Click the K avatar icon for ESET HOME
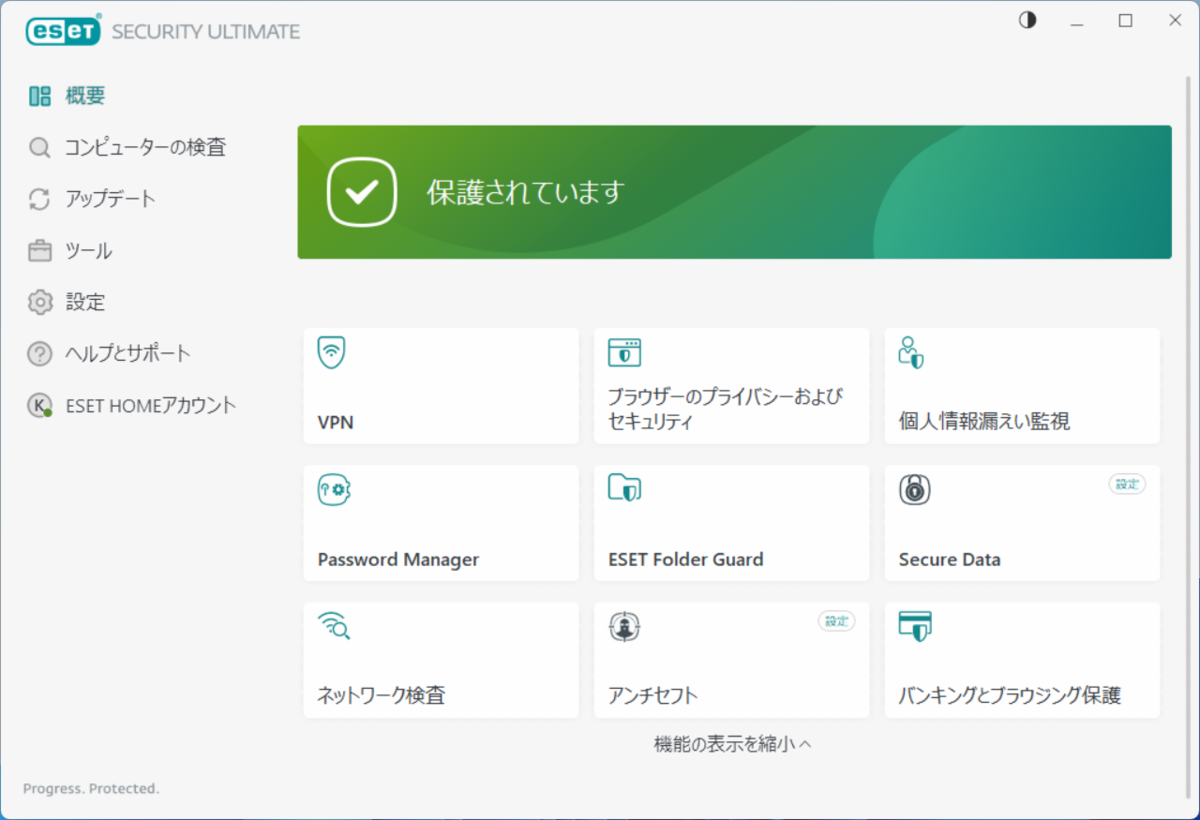Image resolution: width=1200 pixels, height=820 pixels. coord(40,405)
